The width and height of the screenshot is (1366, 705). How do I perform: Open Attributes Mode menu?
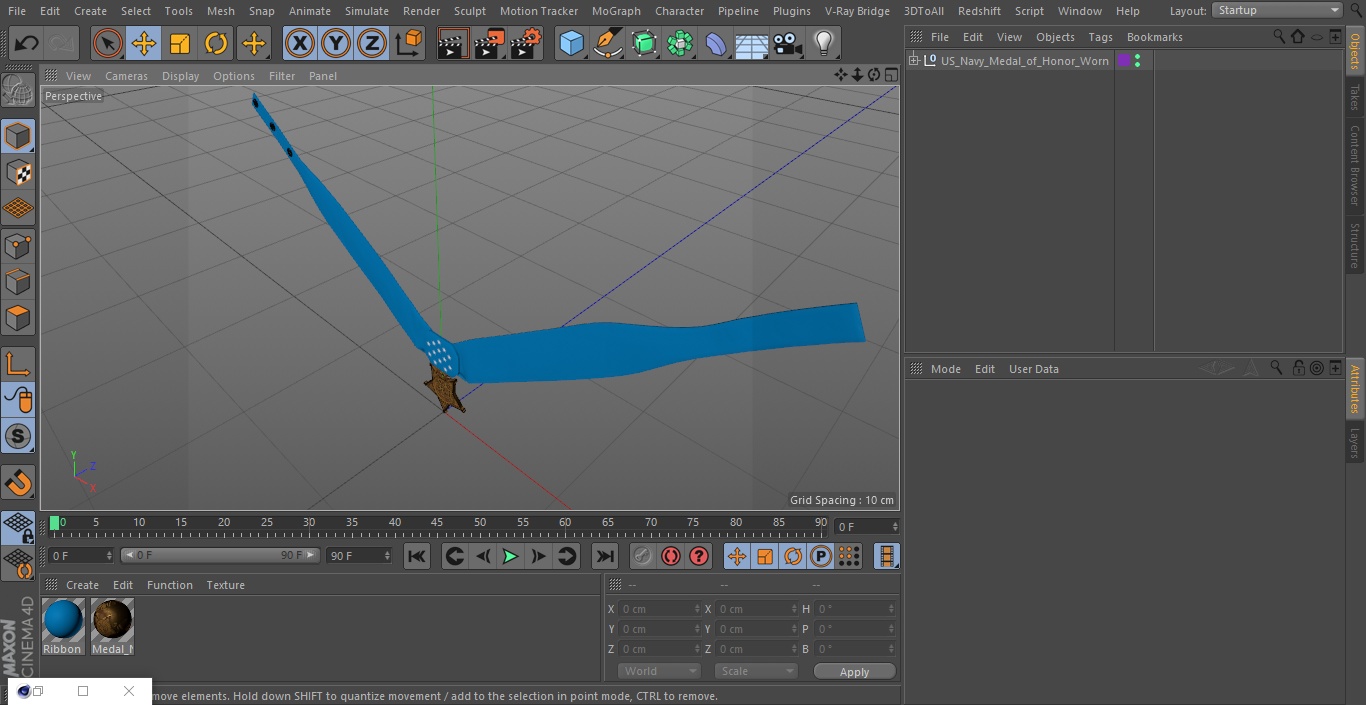coord(945,369)
